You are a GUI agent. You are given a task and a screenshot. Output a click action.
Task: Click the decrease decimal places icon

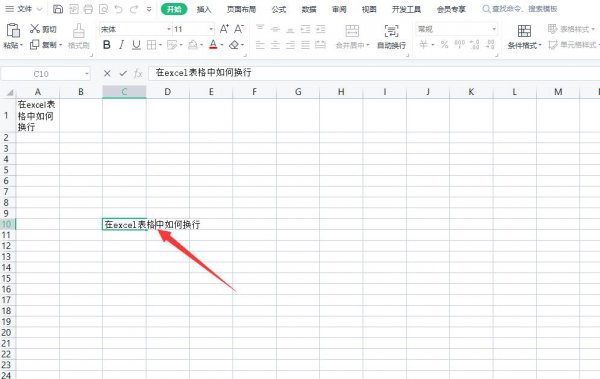click(x=490, y=45)
